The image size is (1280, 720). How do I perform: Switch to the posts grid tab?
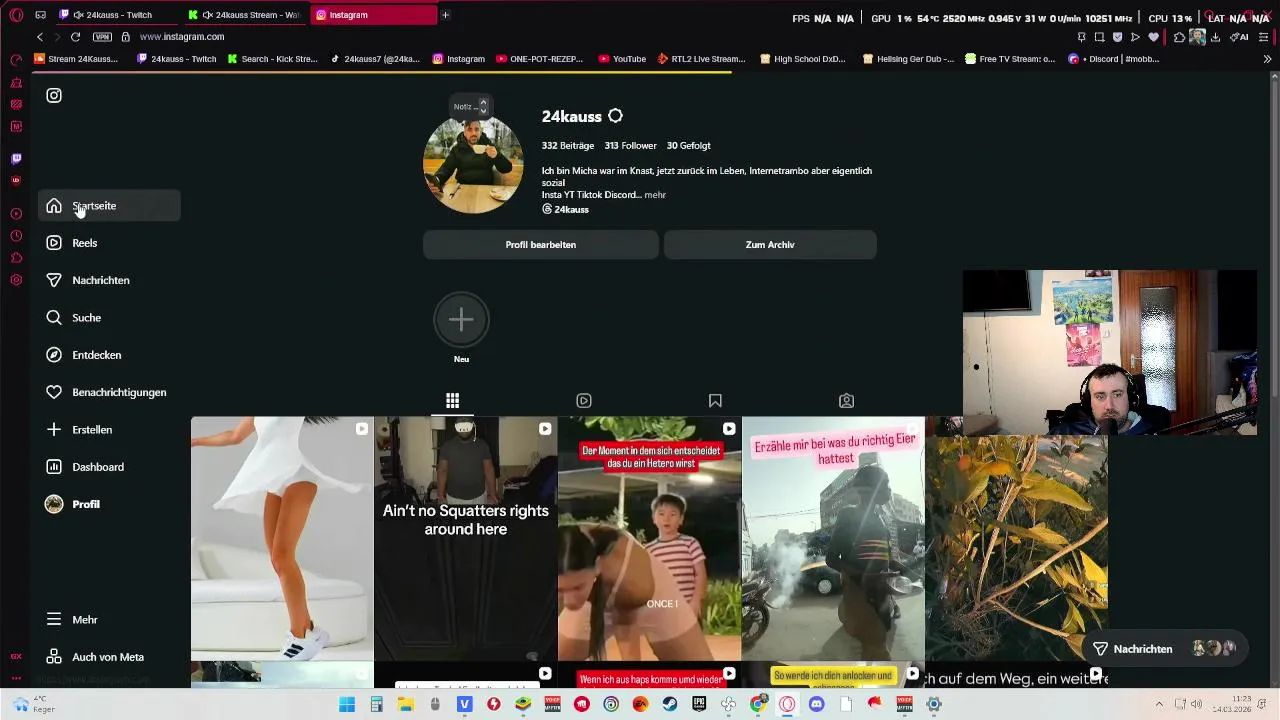point(452,401)
